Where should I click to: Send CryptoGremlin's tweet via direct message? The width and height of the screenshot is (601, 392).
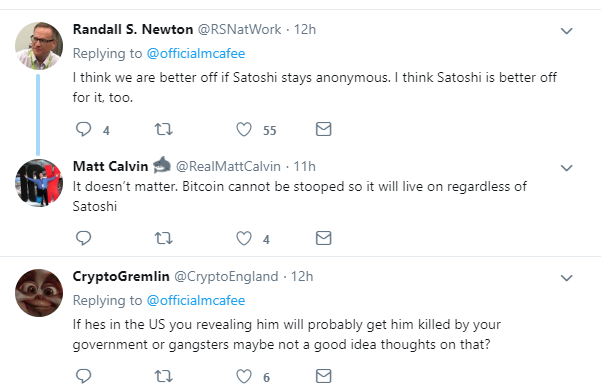click(x=323, y=376)
